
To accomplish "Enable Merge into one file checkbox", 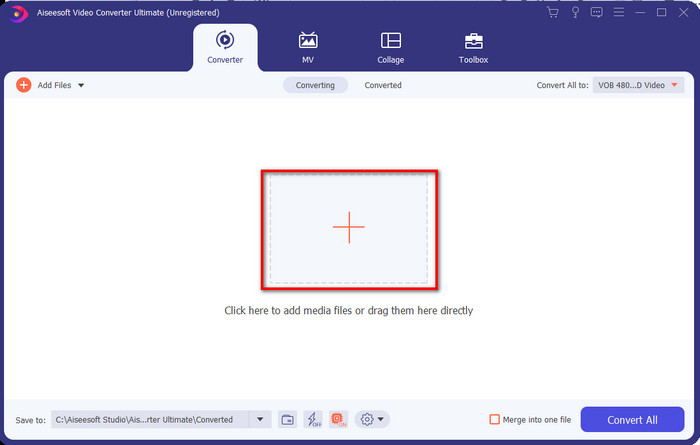I will (494, 420).
